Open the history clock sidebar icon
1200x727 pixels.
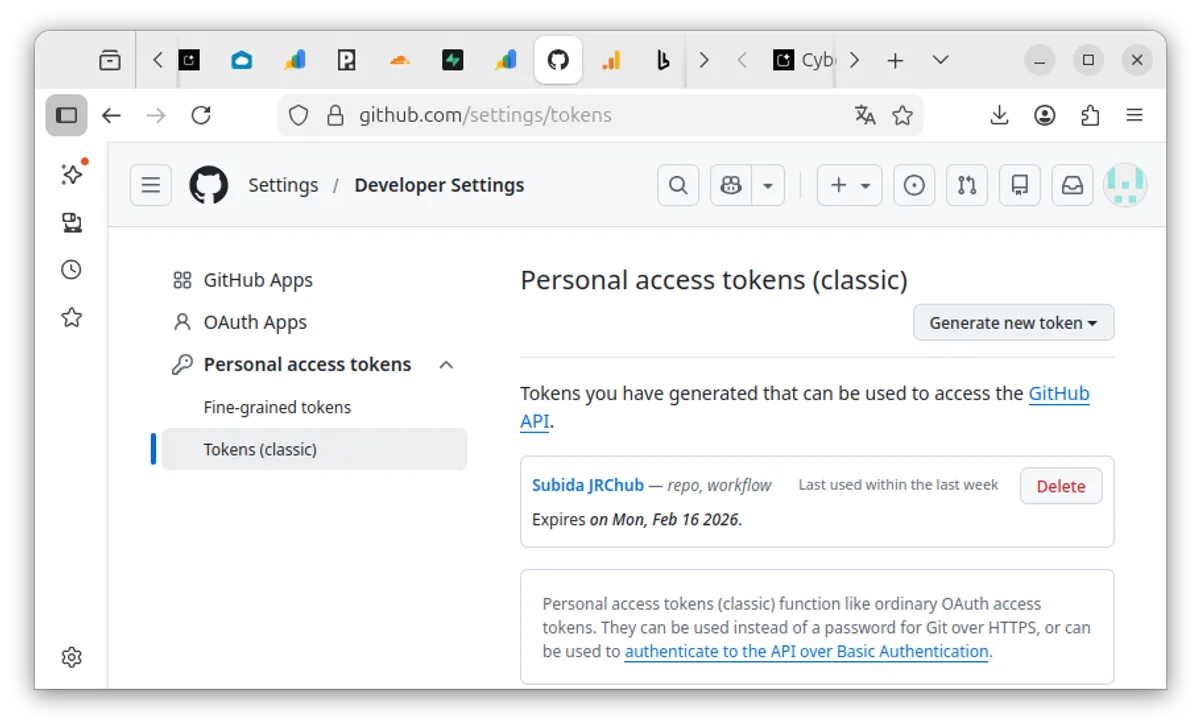click(x=72, y=270)
